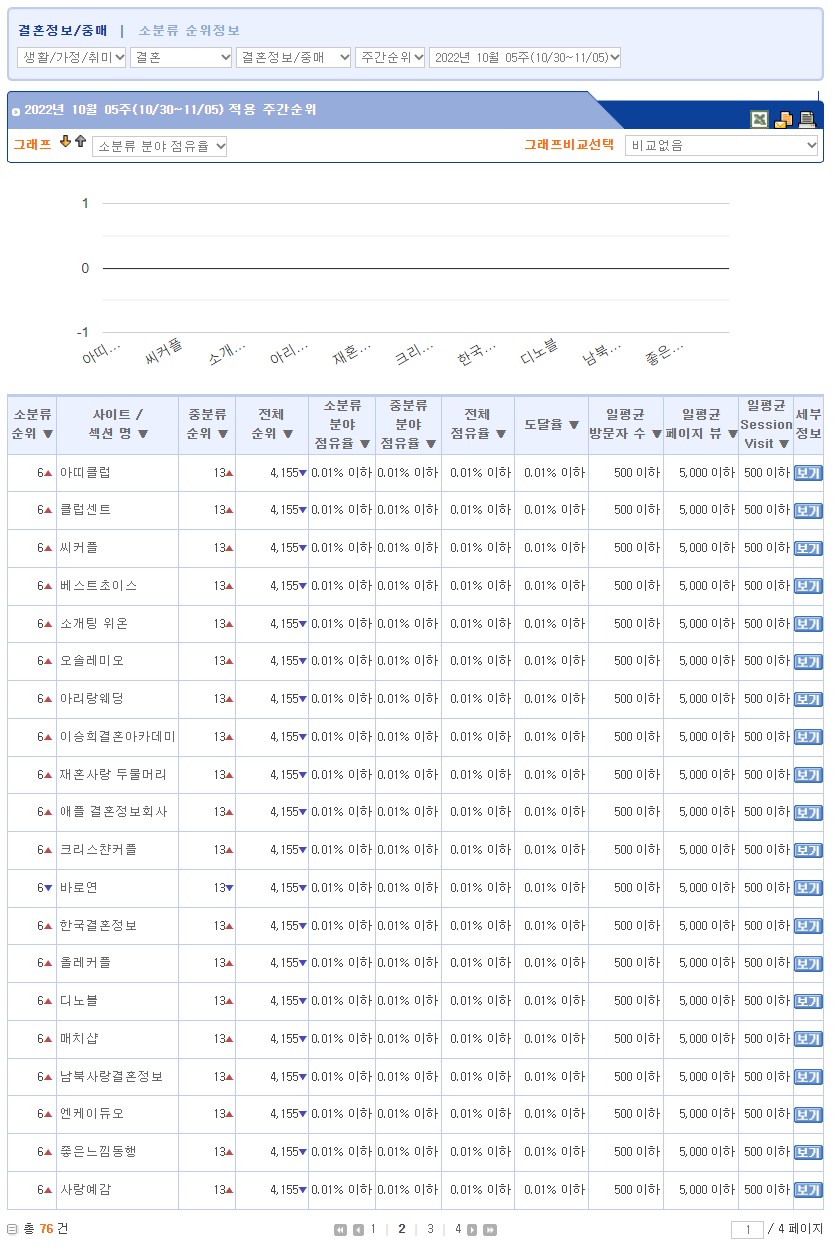
Task: Click the graph down arrow icon
Action: click(x=66, y=142)
